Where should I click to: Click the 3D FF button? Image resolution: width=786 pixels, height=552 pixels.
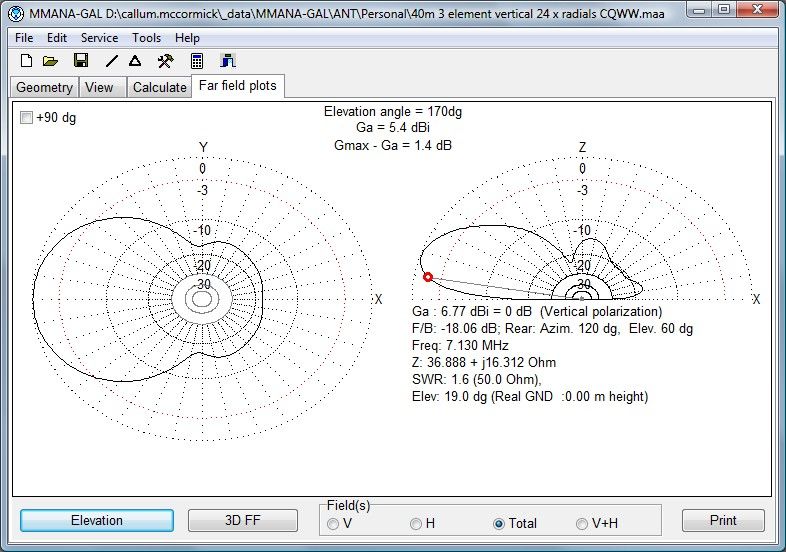coord(243,521)
